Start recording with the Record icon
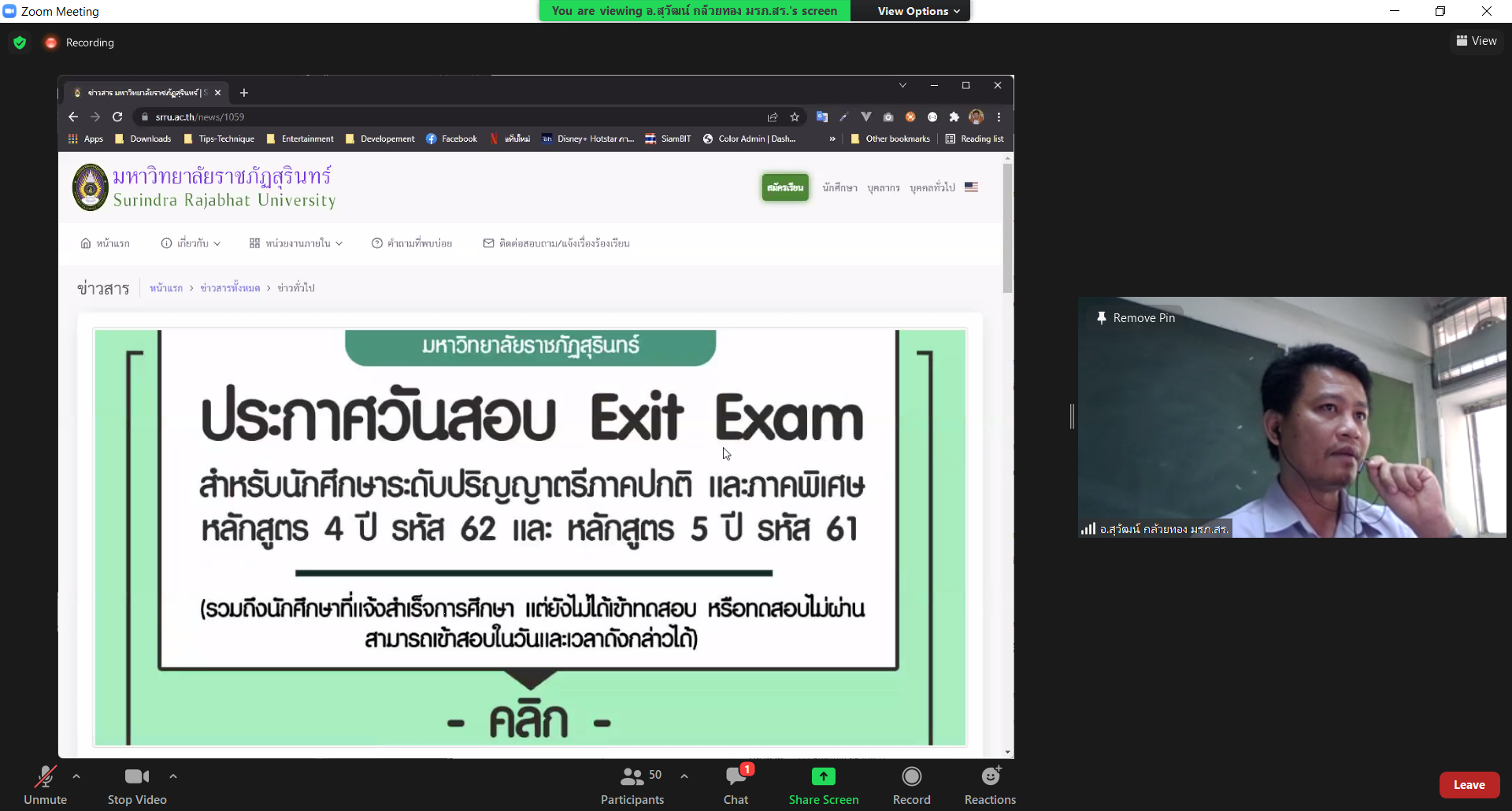1512x811 pixels. (911, 776)
